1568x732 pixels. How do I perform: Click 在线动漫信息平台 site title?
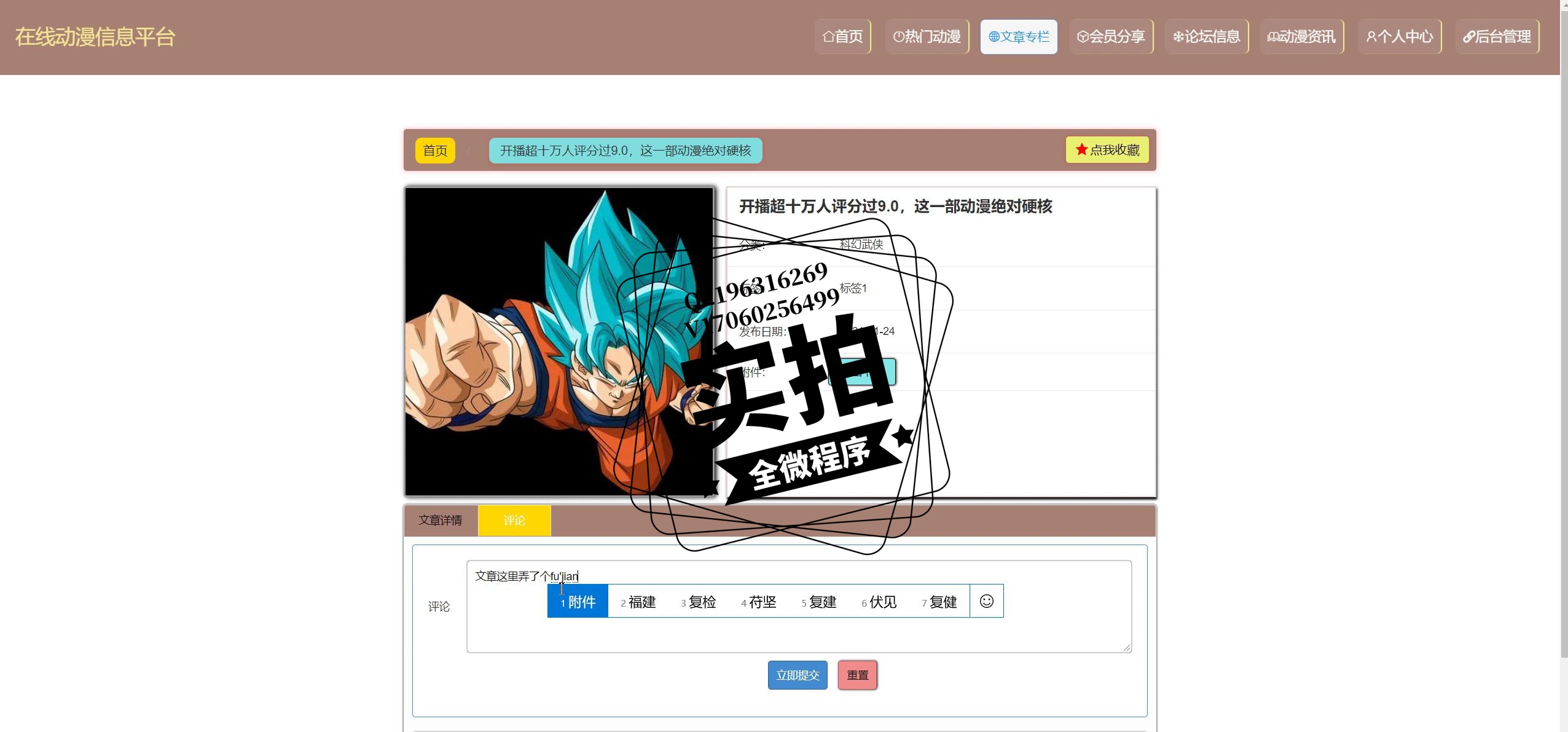pos(95,37)
